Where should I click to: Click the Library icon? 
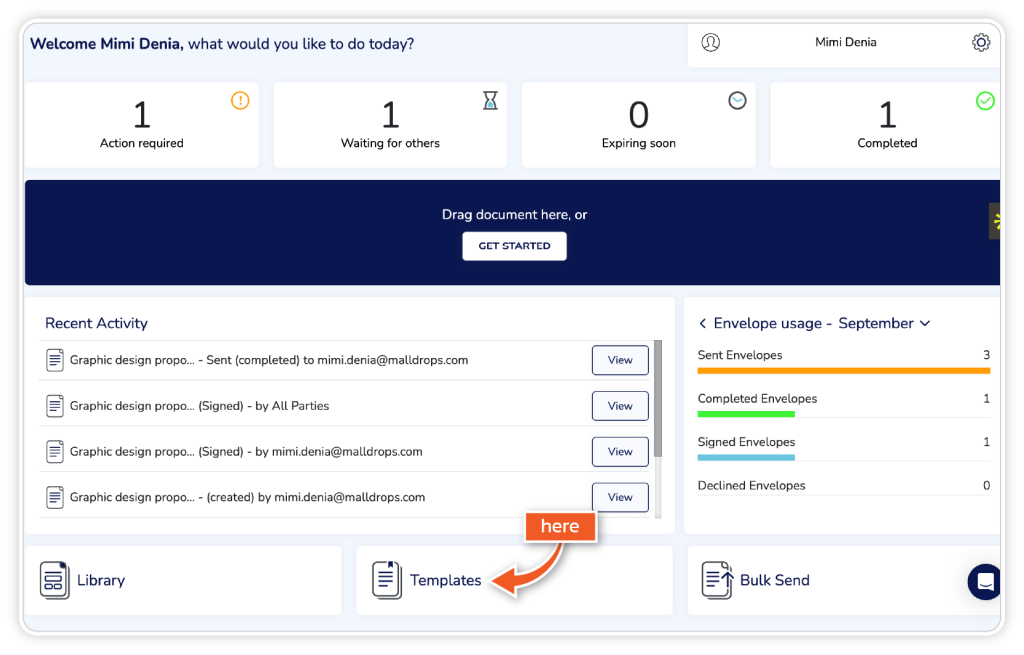pyautogui.click(x=54, y=580)
